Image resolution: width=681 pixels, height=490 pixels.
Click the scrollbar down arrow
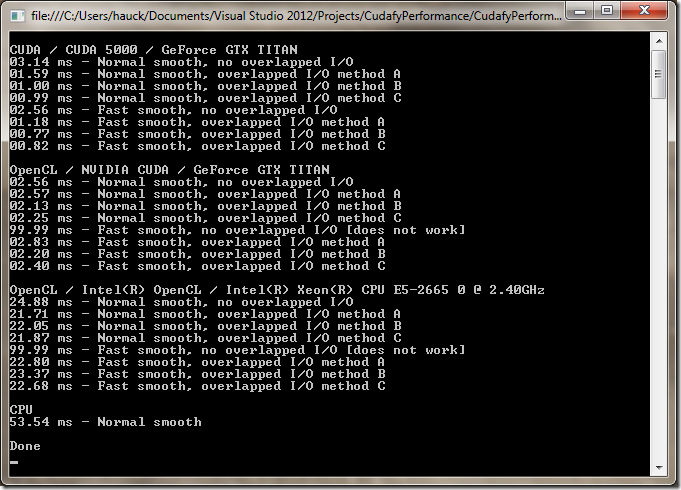(x=659, y=468)
